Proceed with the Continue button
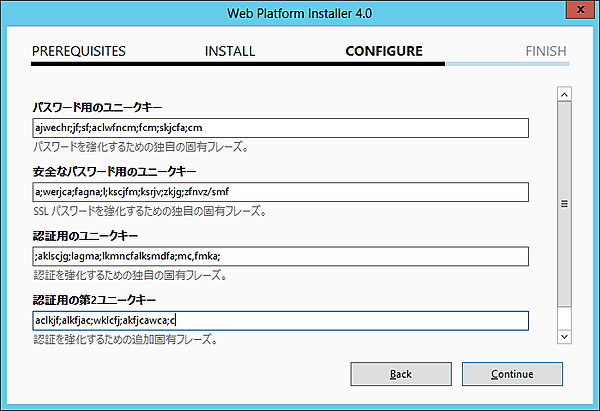600x411 pixels. tap(512, 374)
